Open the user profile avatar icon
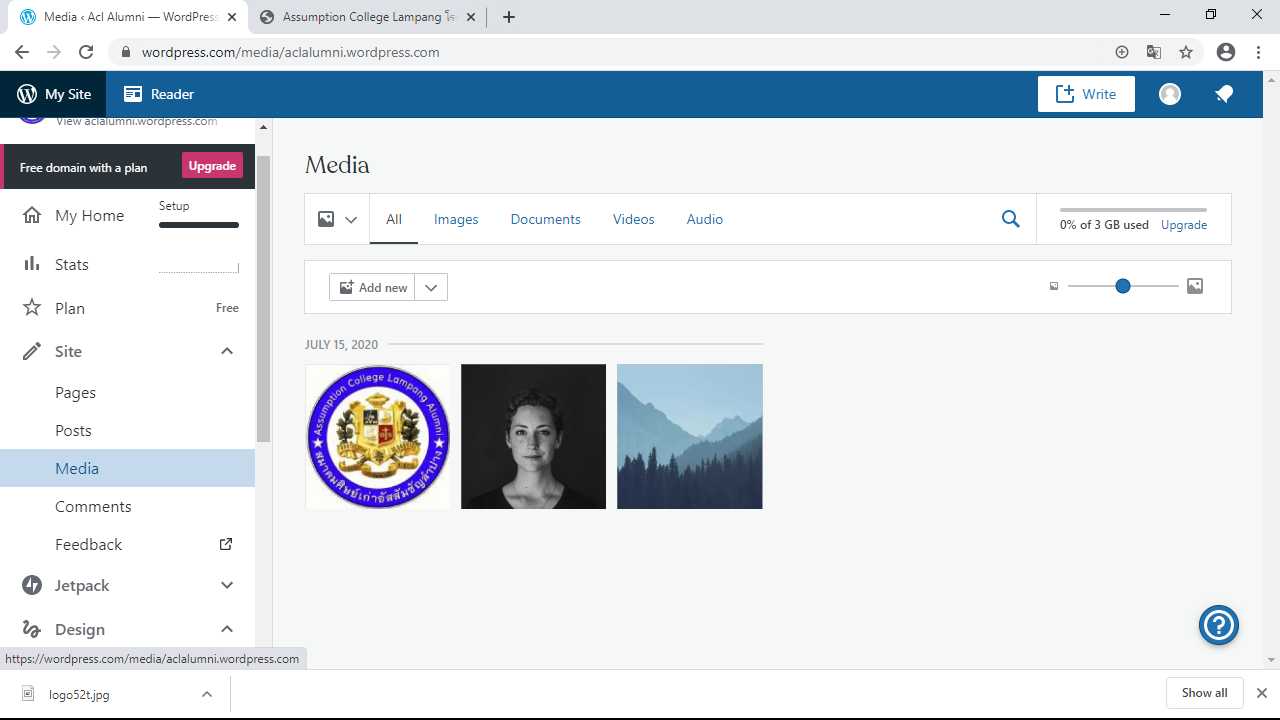Screen dimensions: 1280x720 1170,94
